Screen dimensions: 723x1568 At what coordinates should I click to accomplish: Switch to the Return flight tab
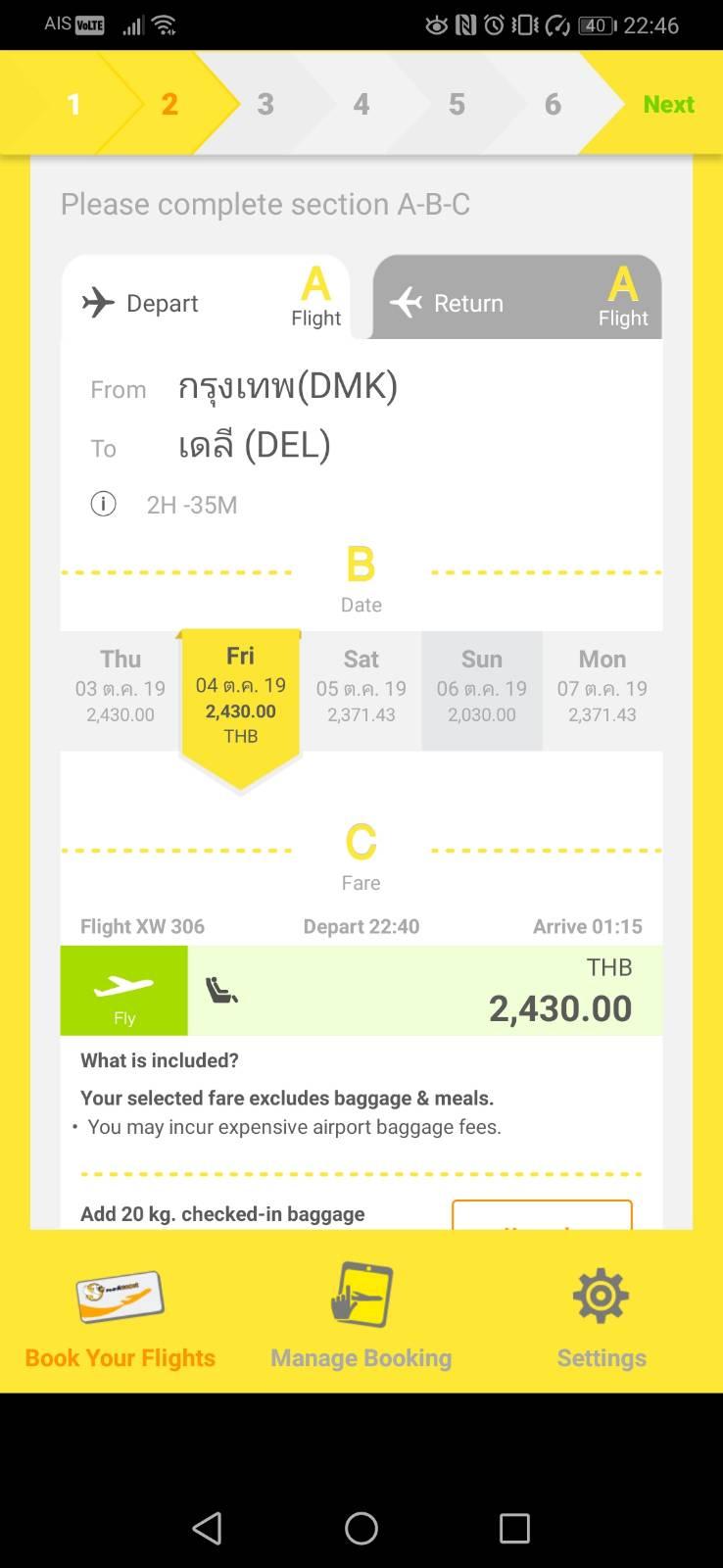(x=517, y=298)
